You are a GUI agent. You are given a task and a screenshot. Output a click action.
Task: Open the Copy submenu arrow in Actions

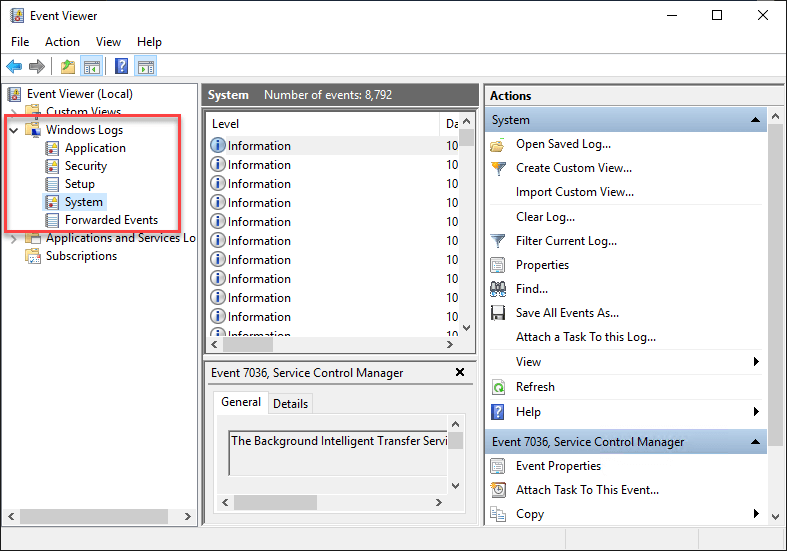point(756,514)
